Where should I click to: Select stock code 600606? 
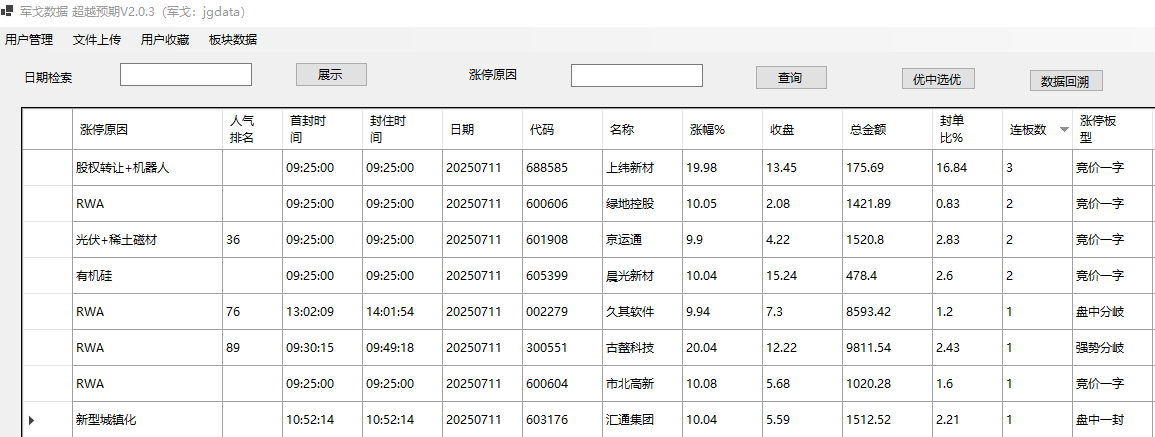click(x=563, y=203)
